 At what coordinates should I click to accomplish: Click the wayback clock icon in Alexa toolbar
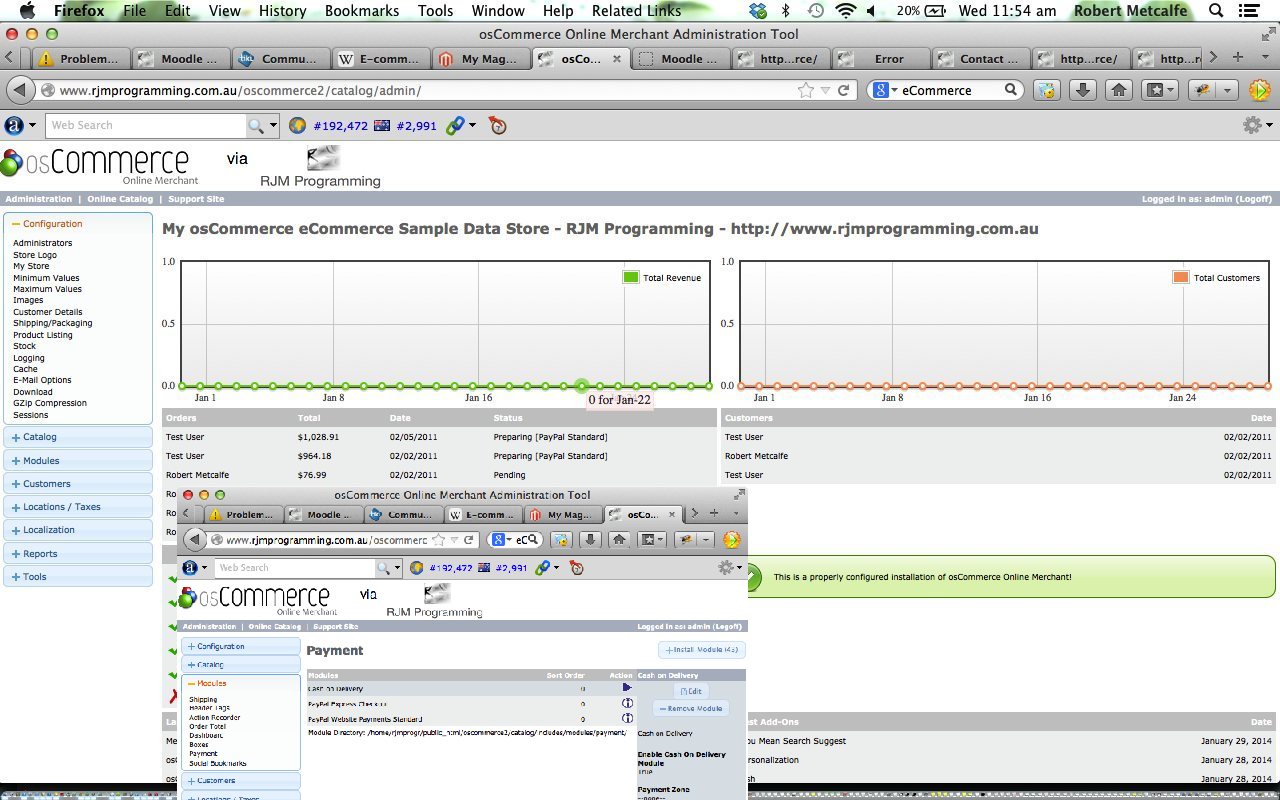498,126
